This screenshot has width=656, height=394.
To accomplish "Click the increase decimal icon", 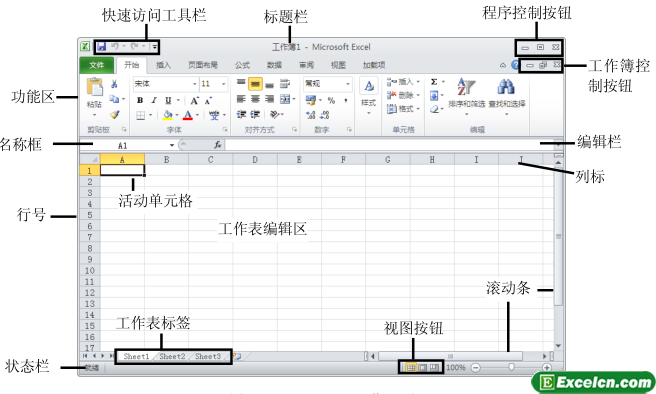I will pos(310,115).
